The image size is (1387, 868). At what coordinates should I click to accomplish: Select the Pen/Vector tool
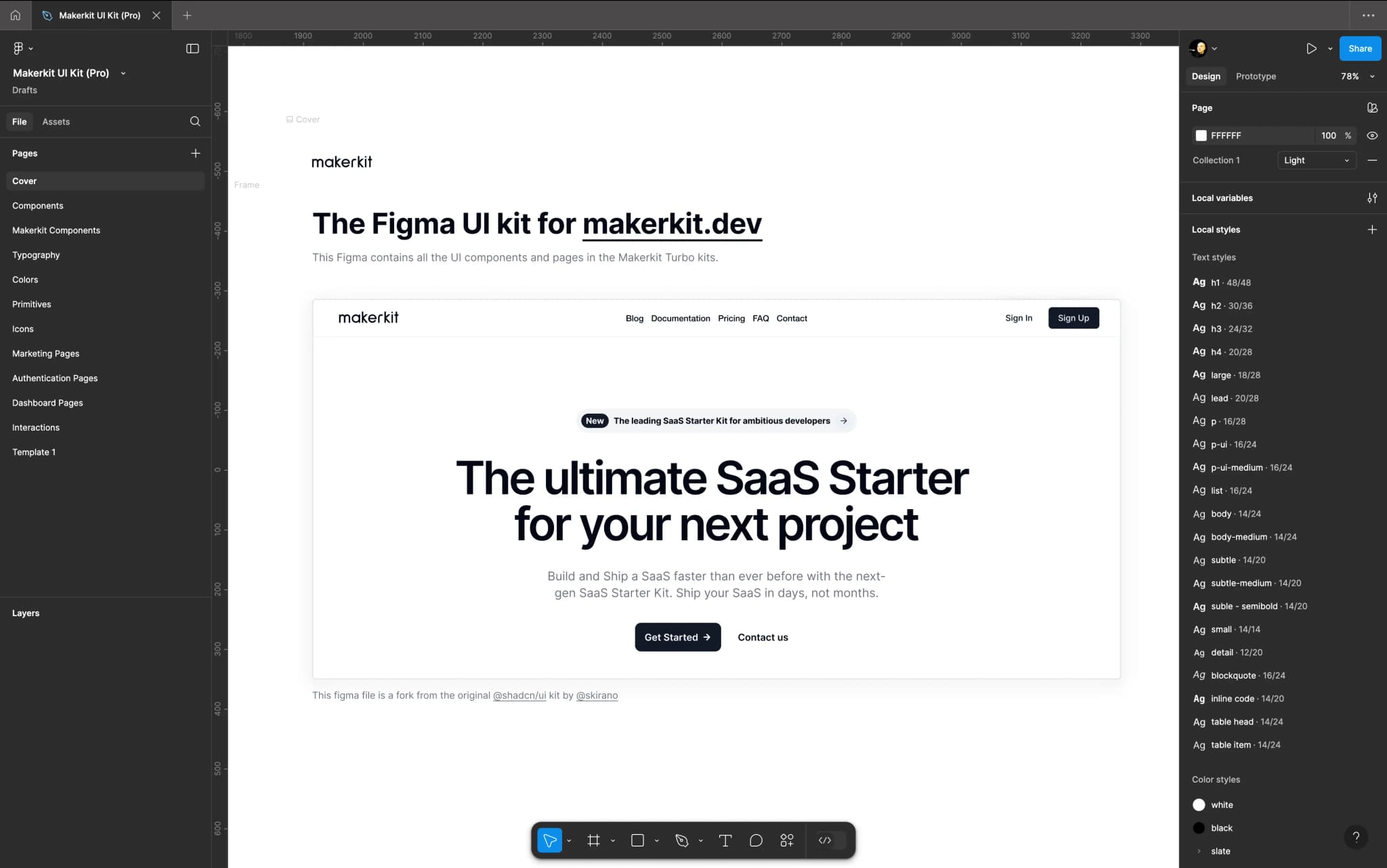coord(681,840)
